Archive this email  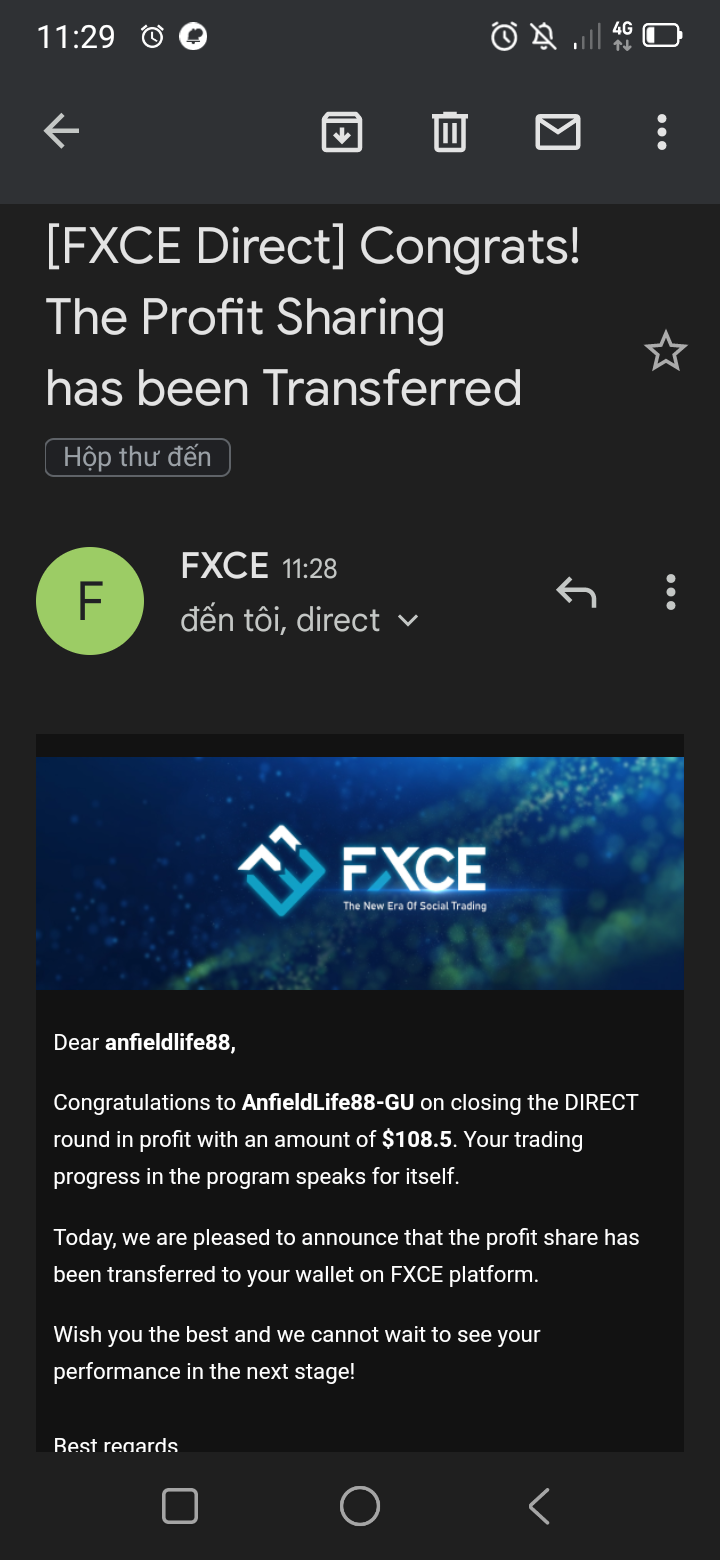[x=341, y=131]
